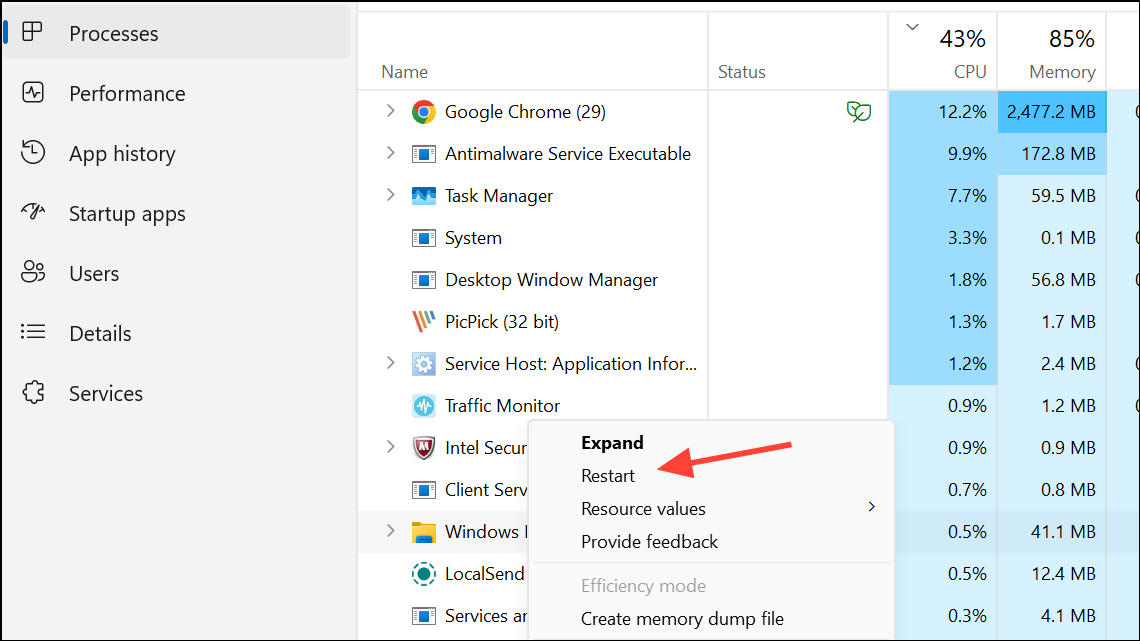
Task: Select the Traffic Monitor process name
Action: tap(502, 406)
